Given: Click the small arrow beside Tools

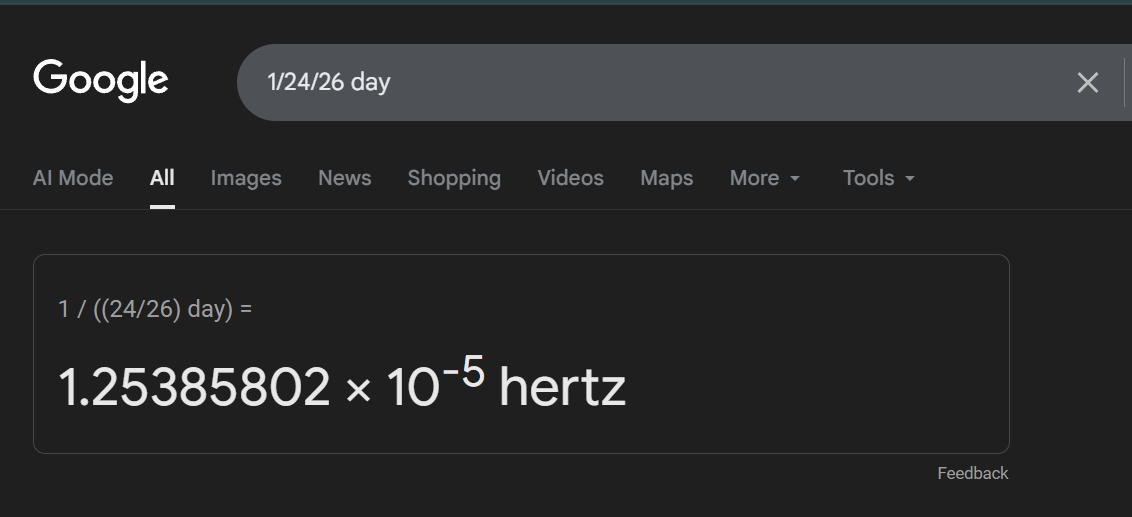Looking at the screenshot, I should point(910,179).
